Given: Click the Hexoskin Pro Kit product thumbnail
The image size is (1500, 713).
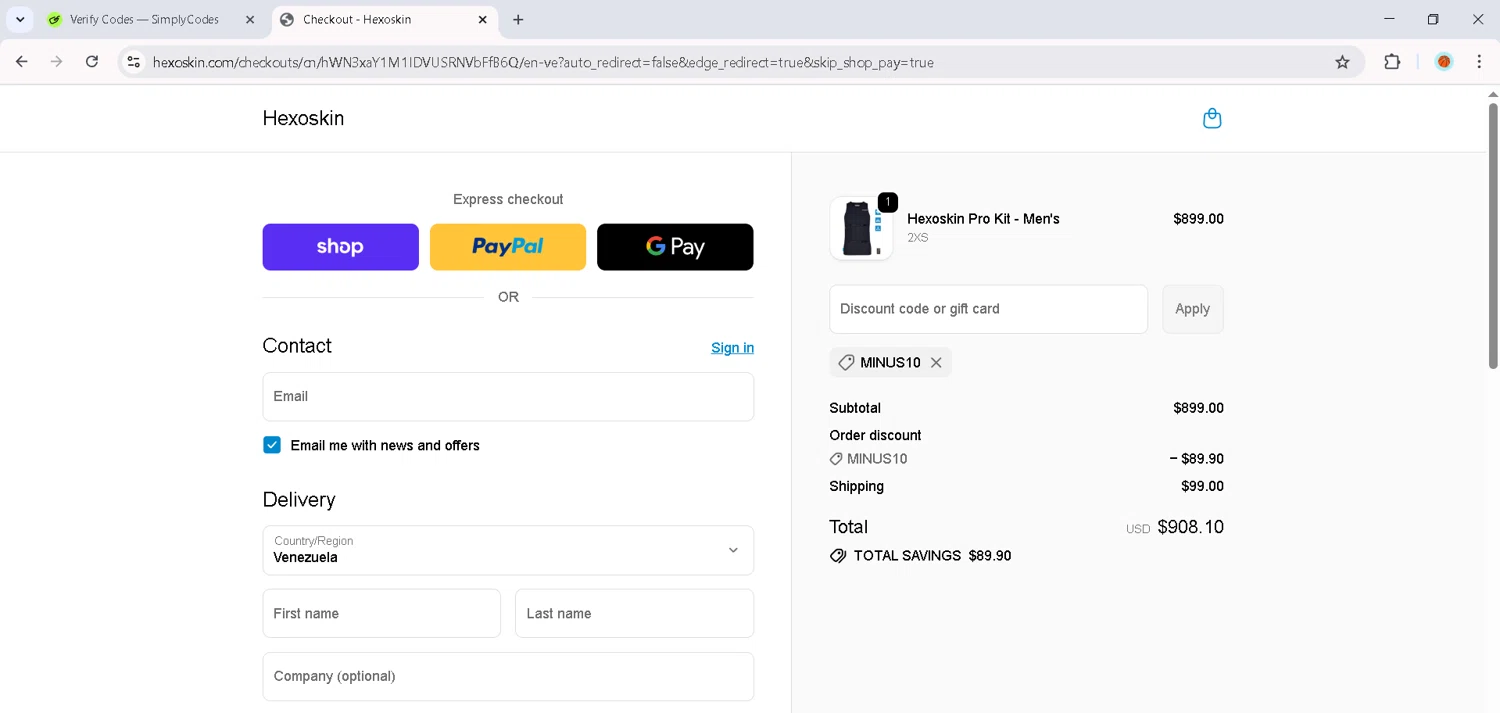Looking at the screenshot, I should coord(861,228).
